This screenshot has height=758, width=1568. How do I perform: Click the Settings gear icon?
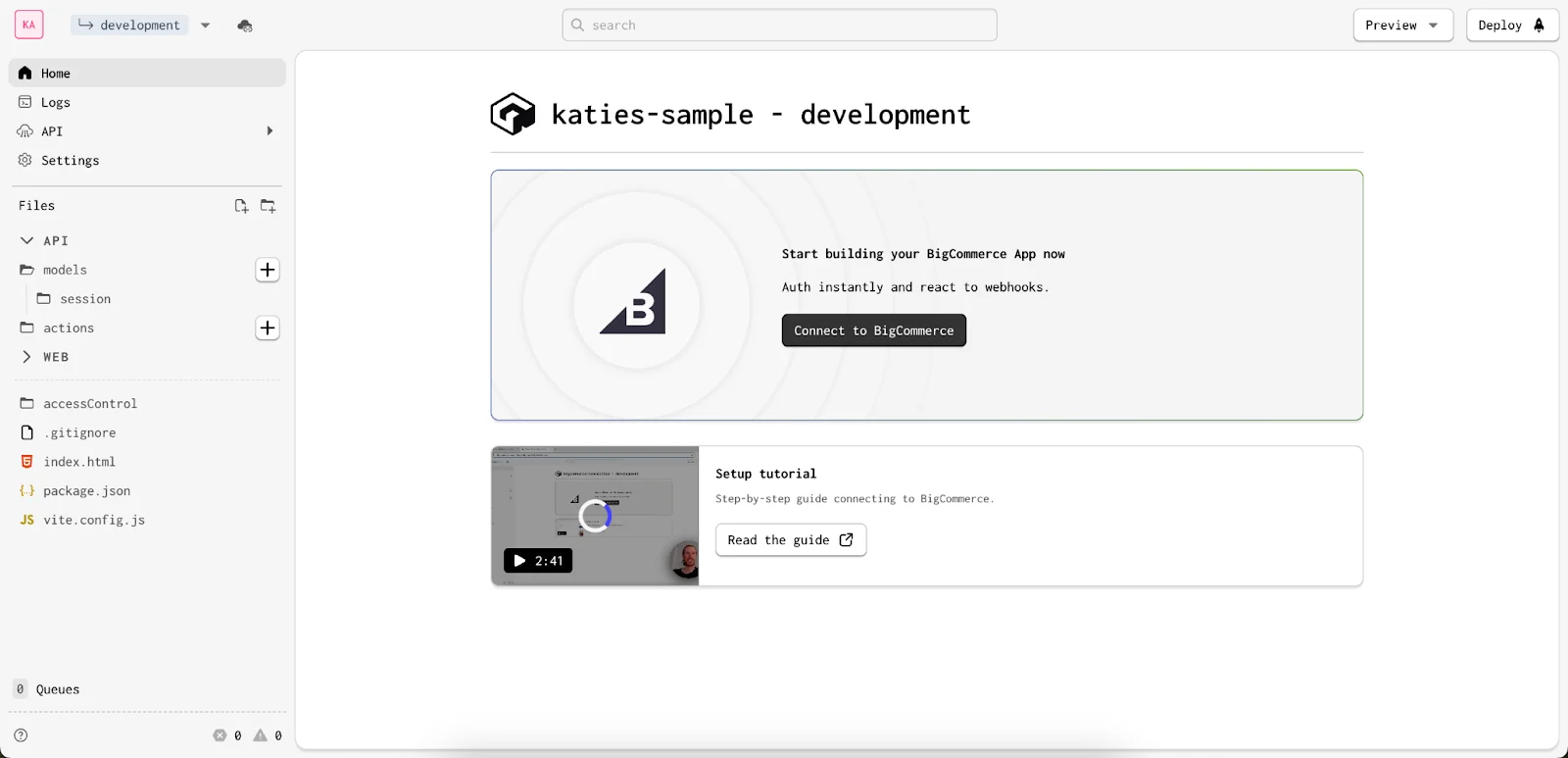[25, 160]
